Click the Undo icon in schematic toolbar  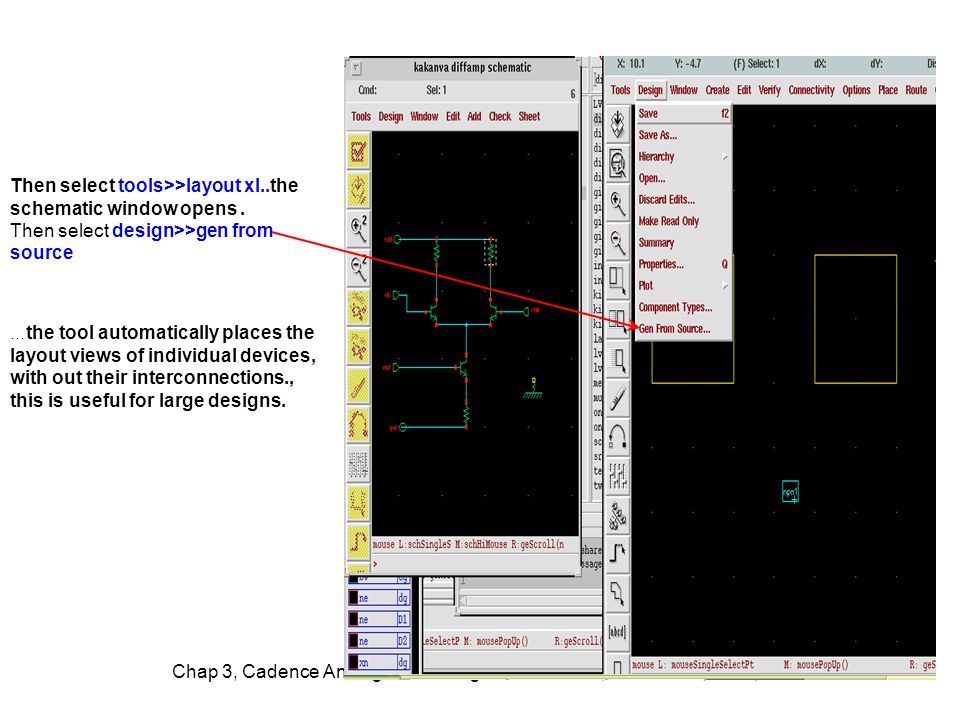pos(359,424)
